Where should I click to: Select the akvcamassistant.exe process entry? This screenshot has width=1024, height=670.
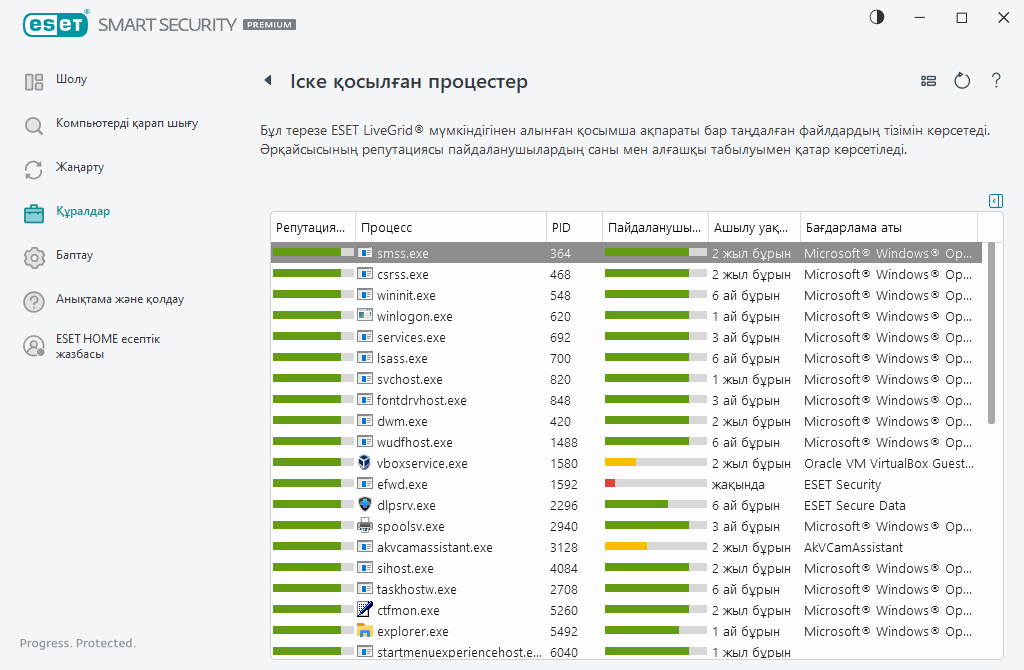coord(434,548)
